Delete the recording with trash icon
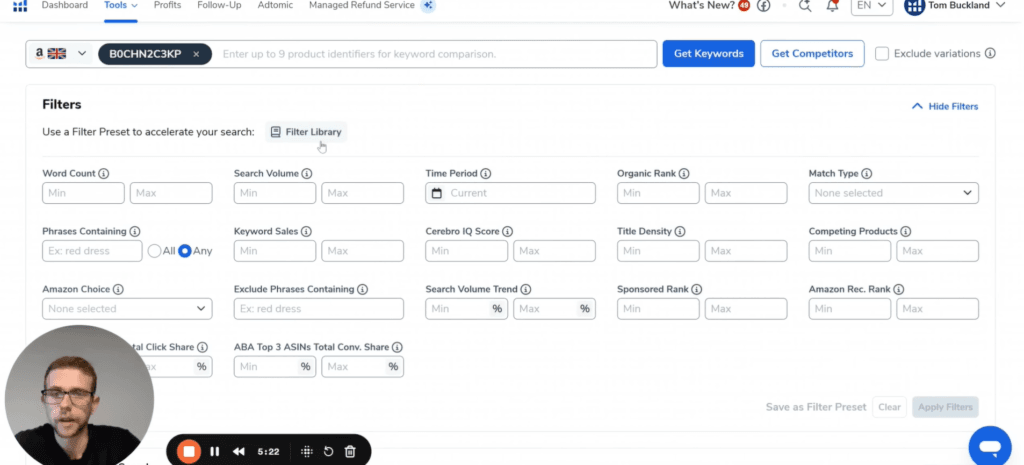Image resolution: width=1024 pixels, height=465 pixels. pos(350,451)
